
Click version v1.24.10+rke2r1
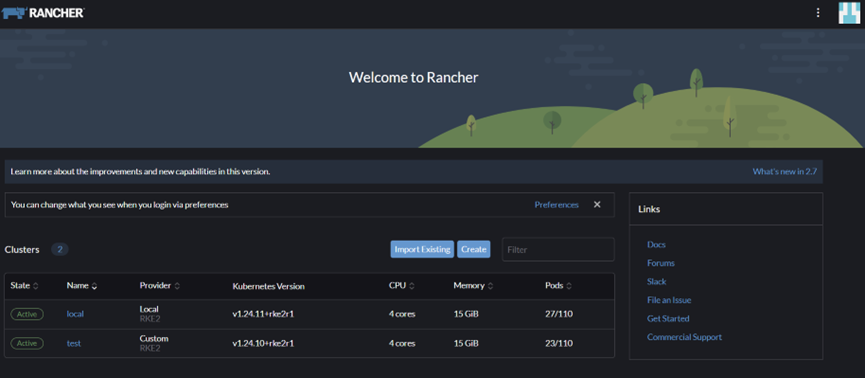(263, 343)
